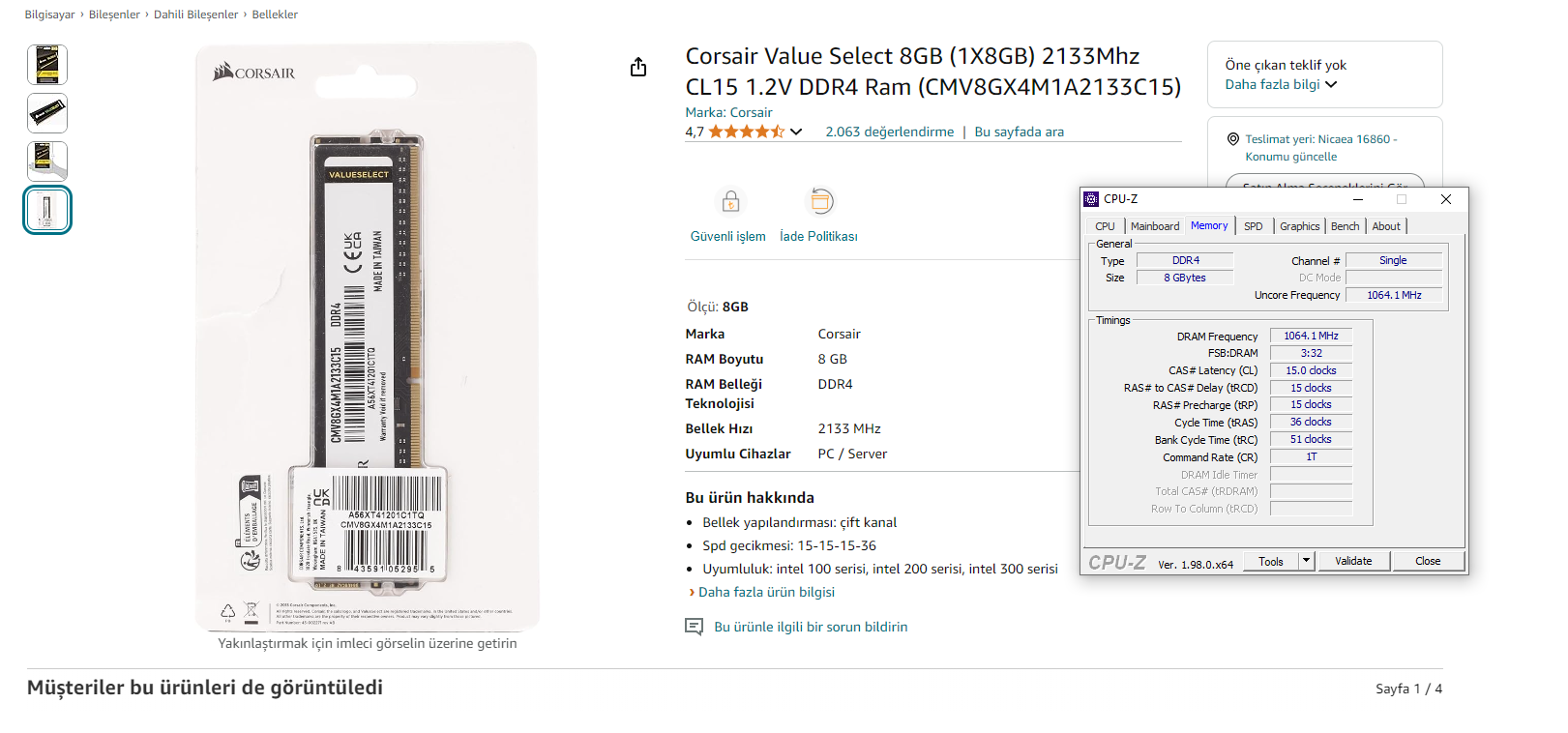Click the star rating icons
Viewport: 1568px width, 733px height.
(746, 132)
